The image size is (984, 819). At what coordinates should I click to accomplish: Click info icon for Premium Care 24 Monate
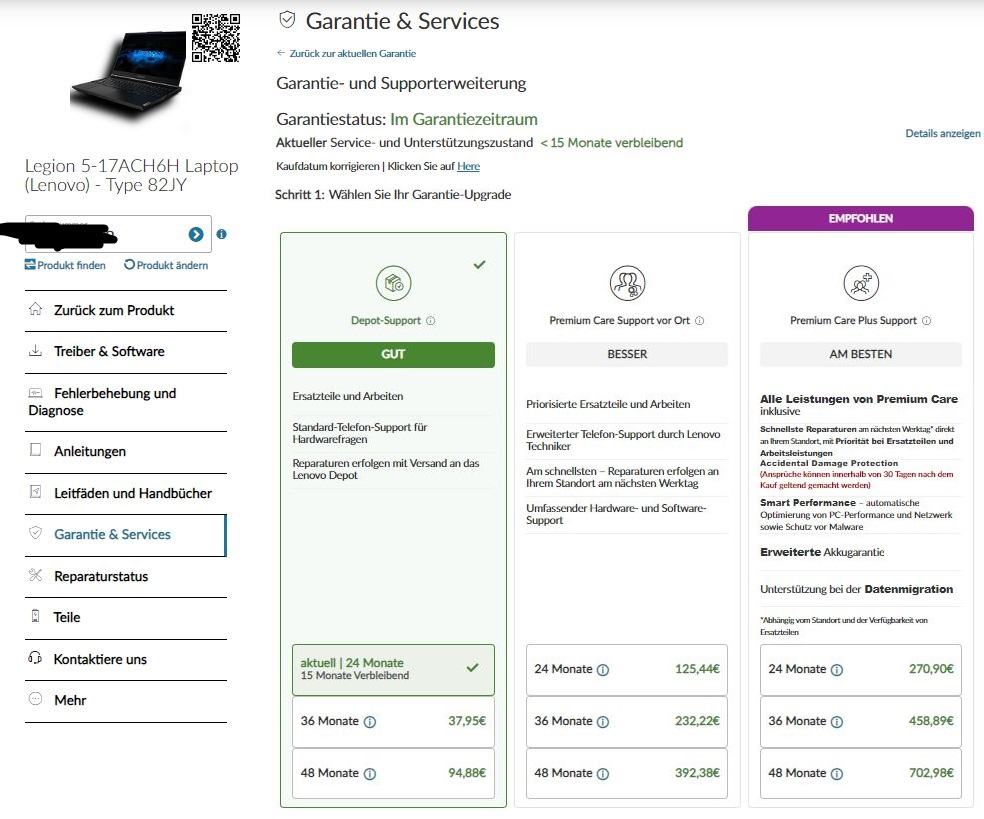pos(603,670)
